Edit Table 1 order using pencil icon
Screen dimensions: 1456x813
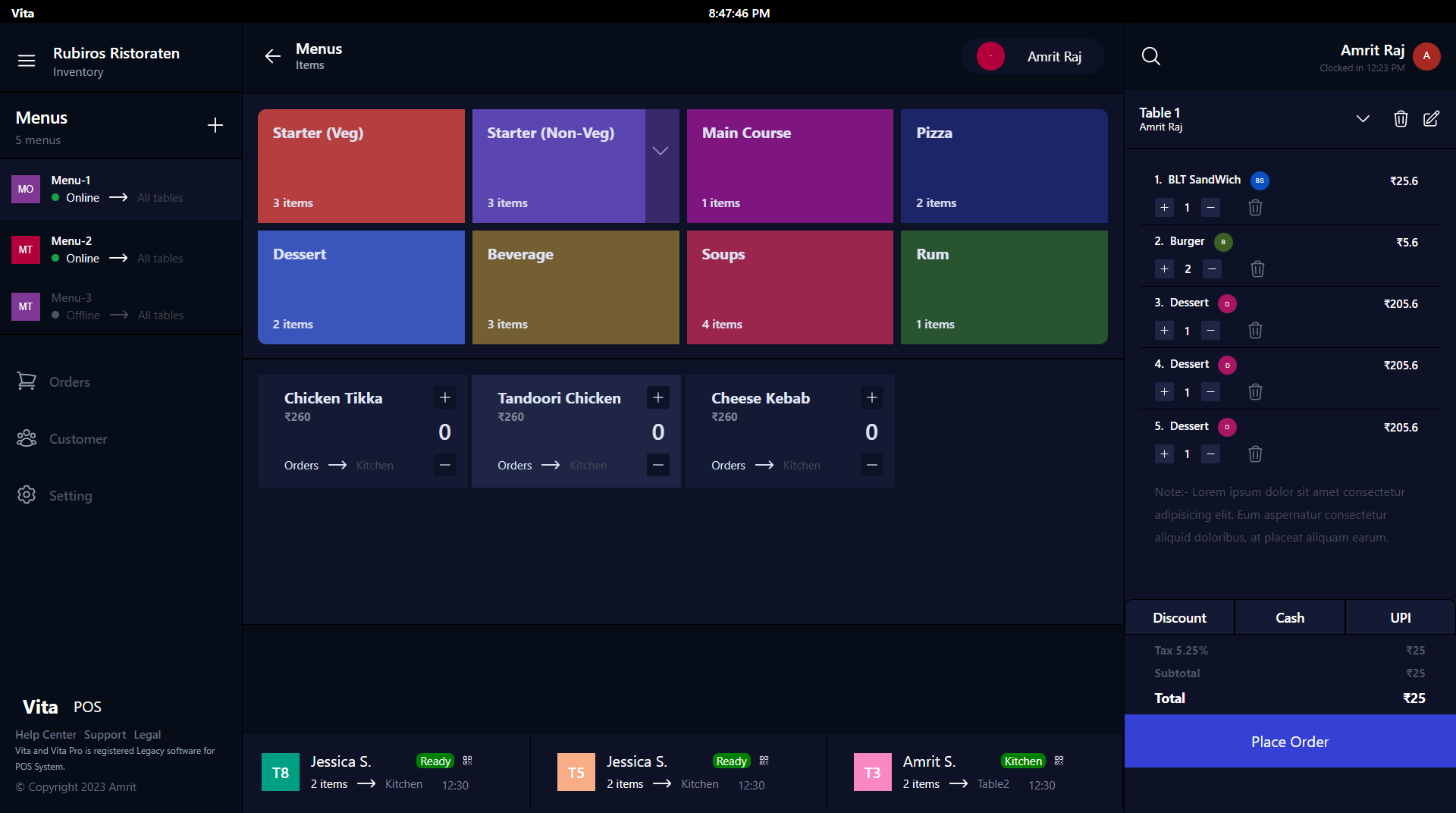click(1432, 118)
